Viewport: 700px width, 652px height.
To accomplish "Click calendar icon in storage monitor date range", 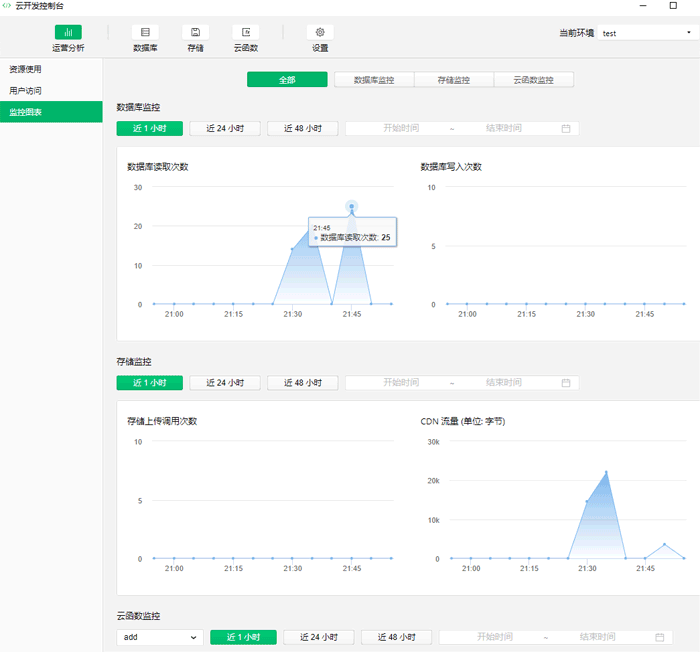I will click(566, 383).
